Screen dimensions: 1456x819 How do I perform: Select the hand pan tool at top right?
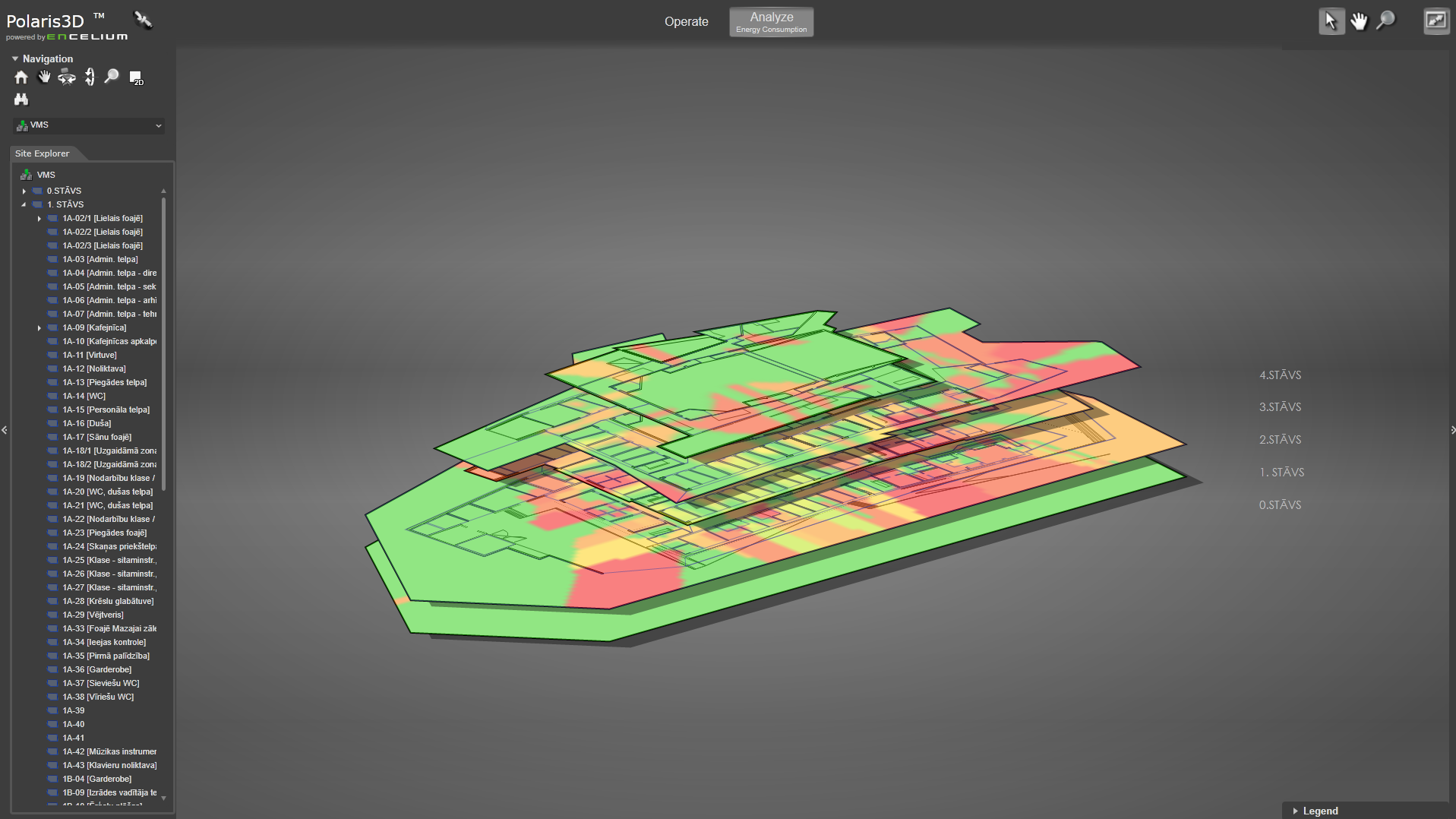tap(1359, 21)
